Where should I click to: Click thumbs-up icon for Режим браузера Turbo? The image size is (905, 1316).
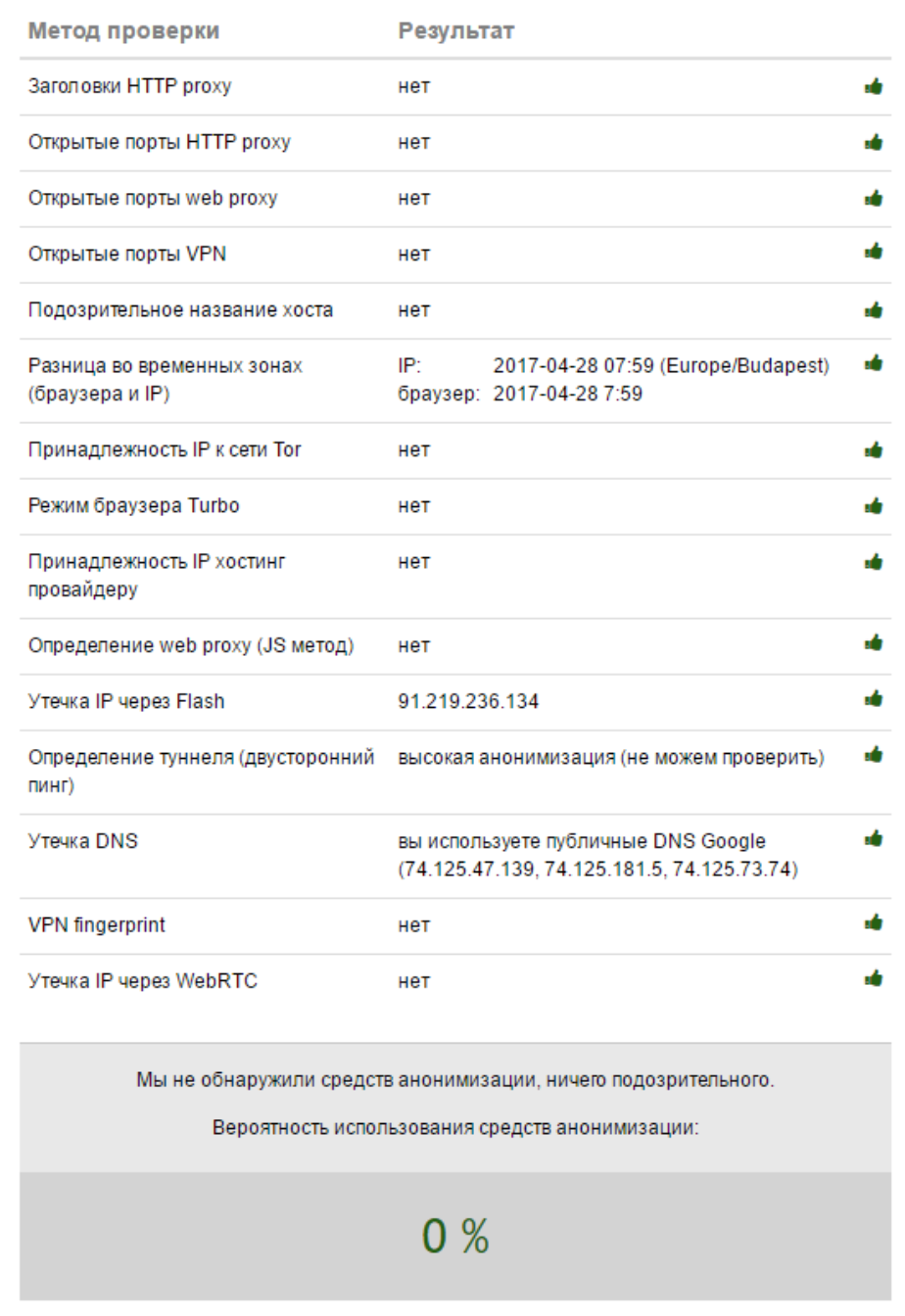873,506
